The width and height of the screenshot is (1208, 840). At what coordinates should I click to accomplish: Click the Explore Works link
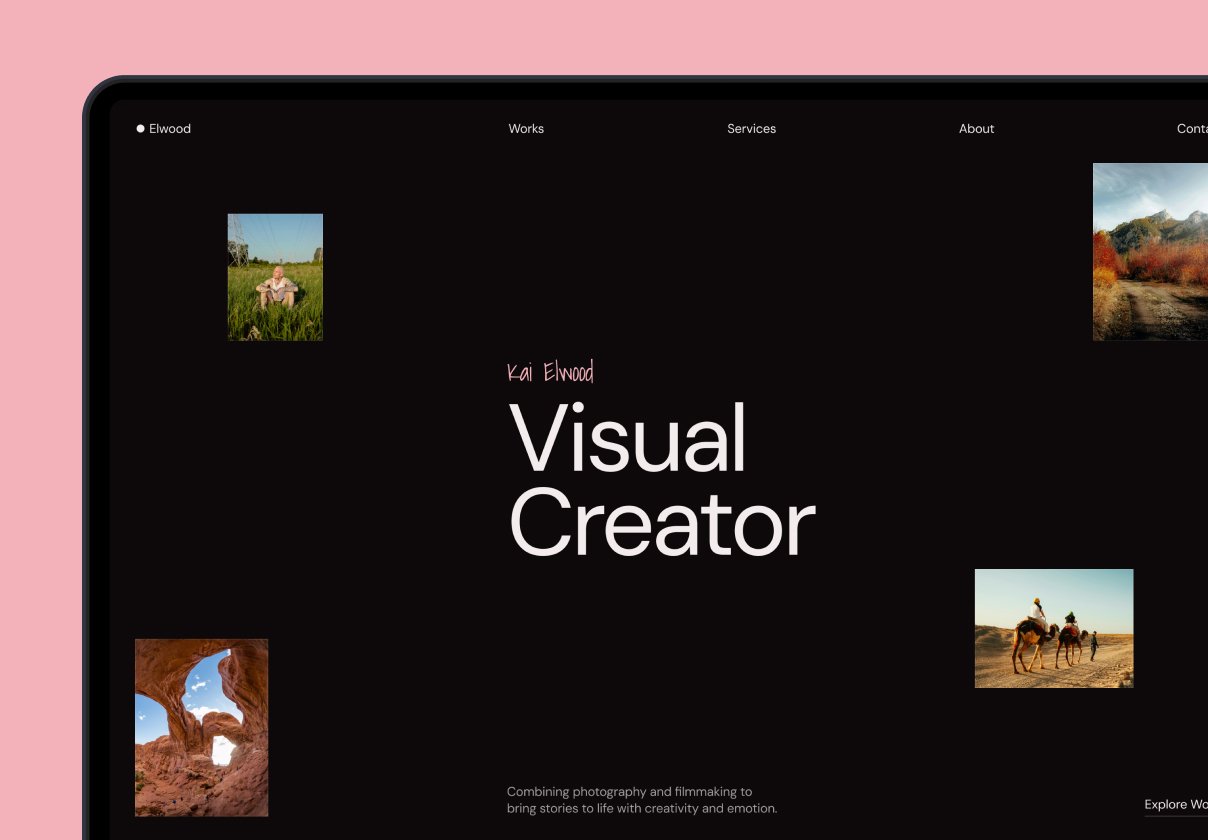[x=1176, y=804]
